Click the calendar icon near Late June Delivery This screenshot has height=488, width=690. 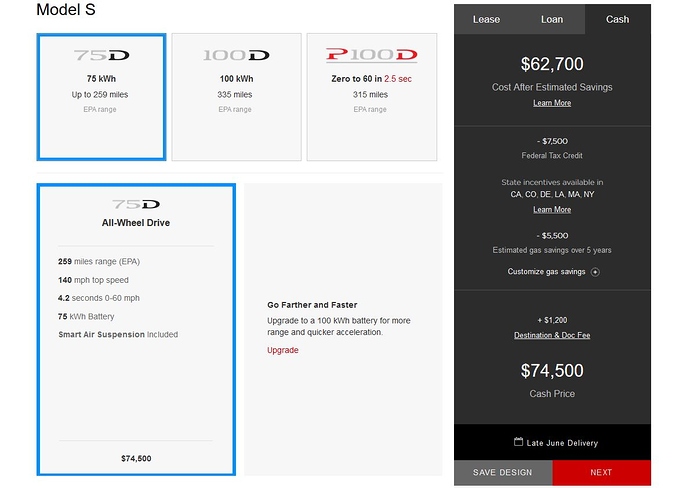click(519, 442)
